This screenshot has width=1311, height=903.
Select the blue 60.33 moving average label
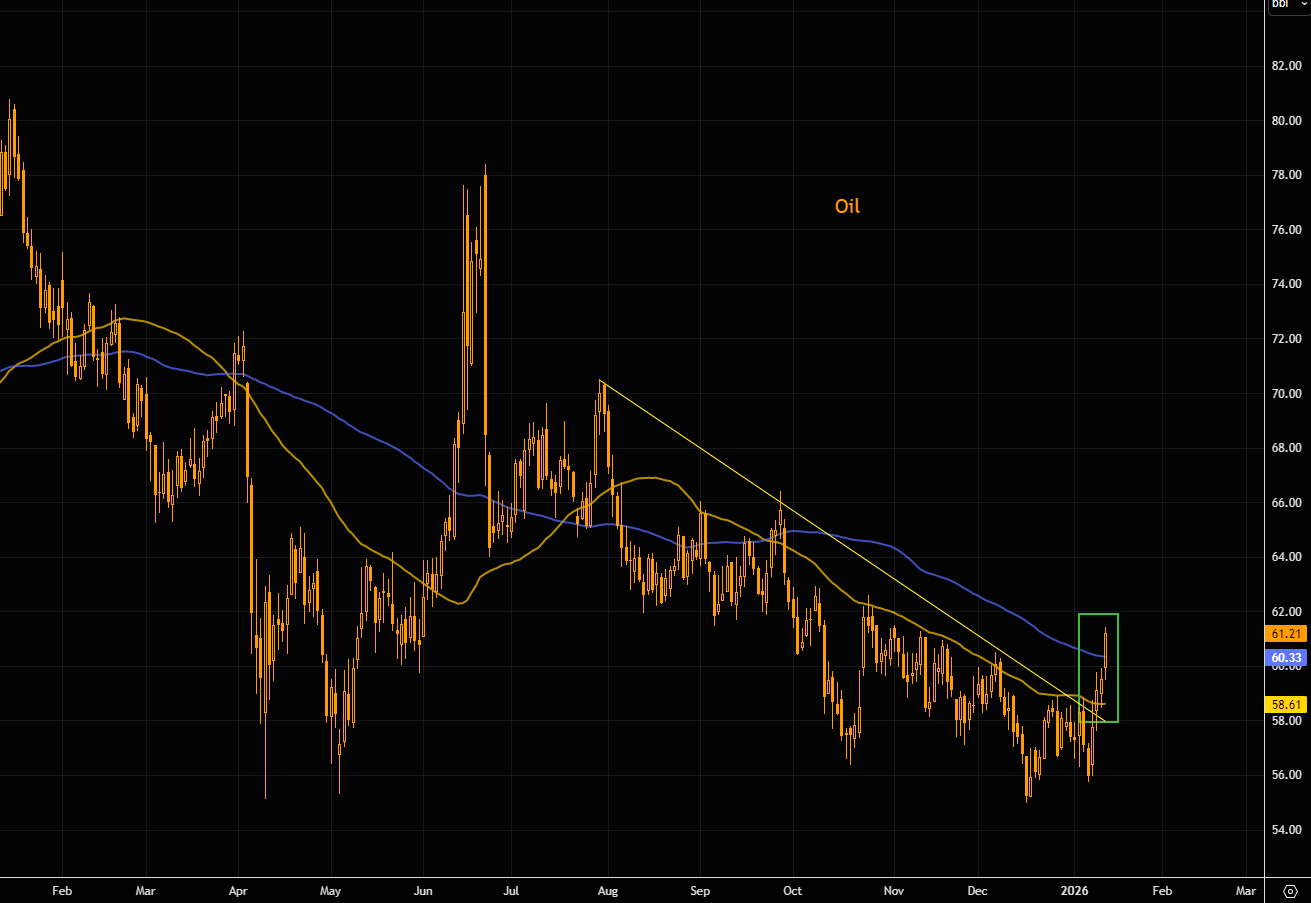click(x=1287, y=658)
